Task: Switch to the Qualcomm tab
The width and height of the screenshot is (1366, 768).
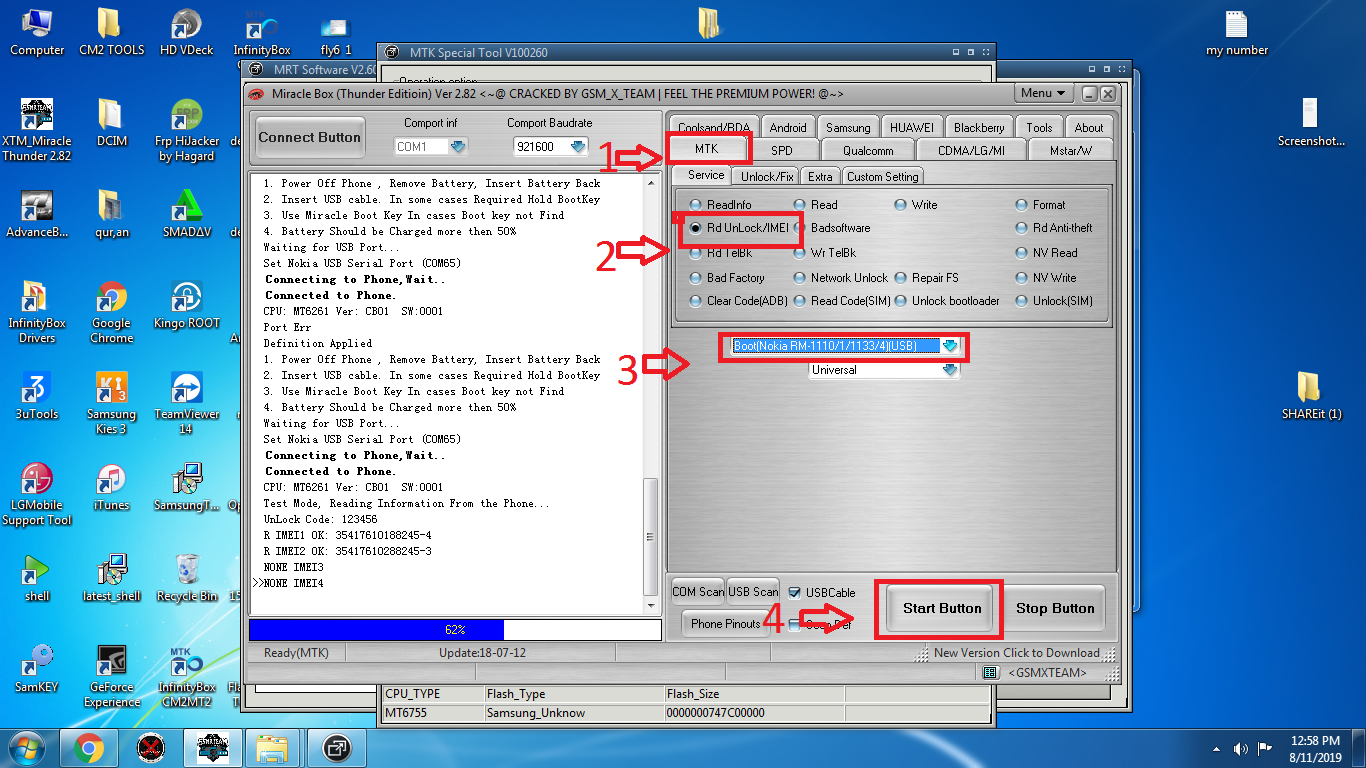Action: (x=868, y=150)
